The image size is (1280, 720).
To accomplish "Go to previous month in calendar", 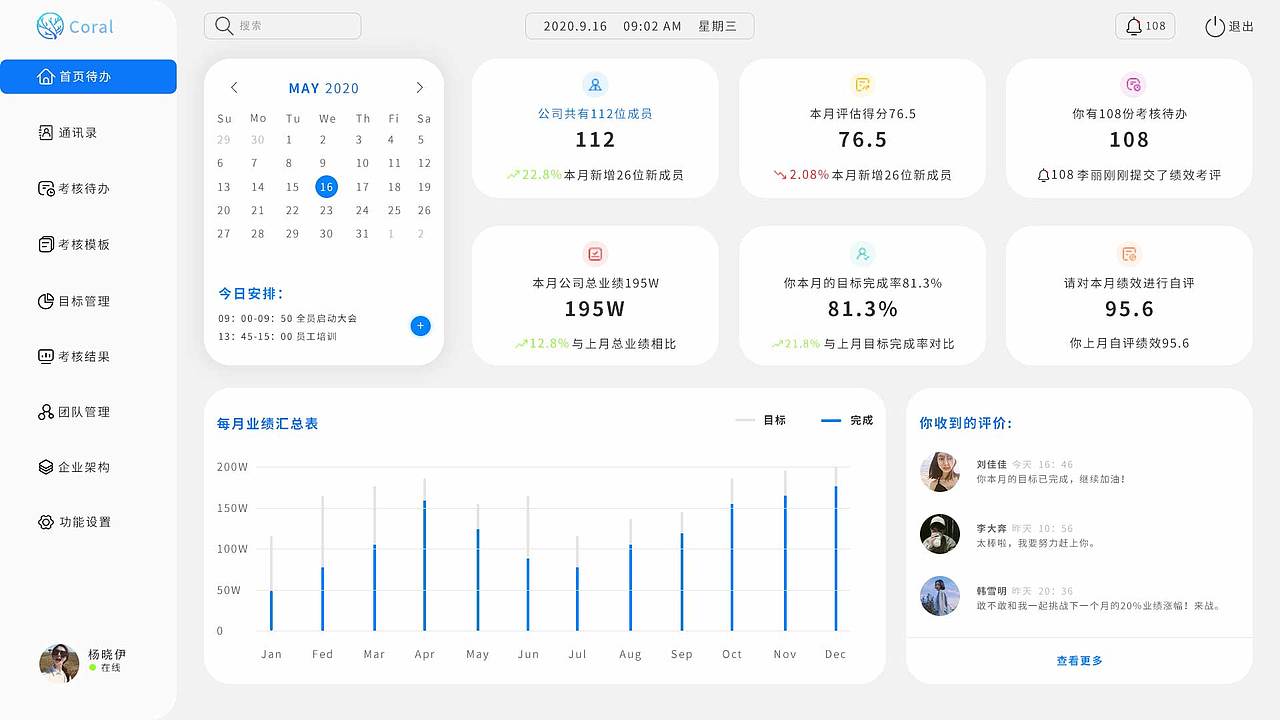I will (x=234, y=88).
